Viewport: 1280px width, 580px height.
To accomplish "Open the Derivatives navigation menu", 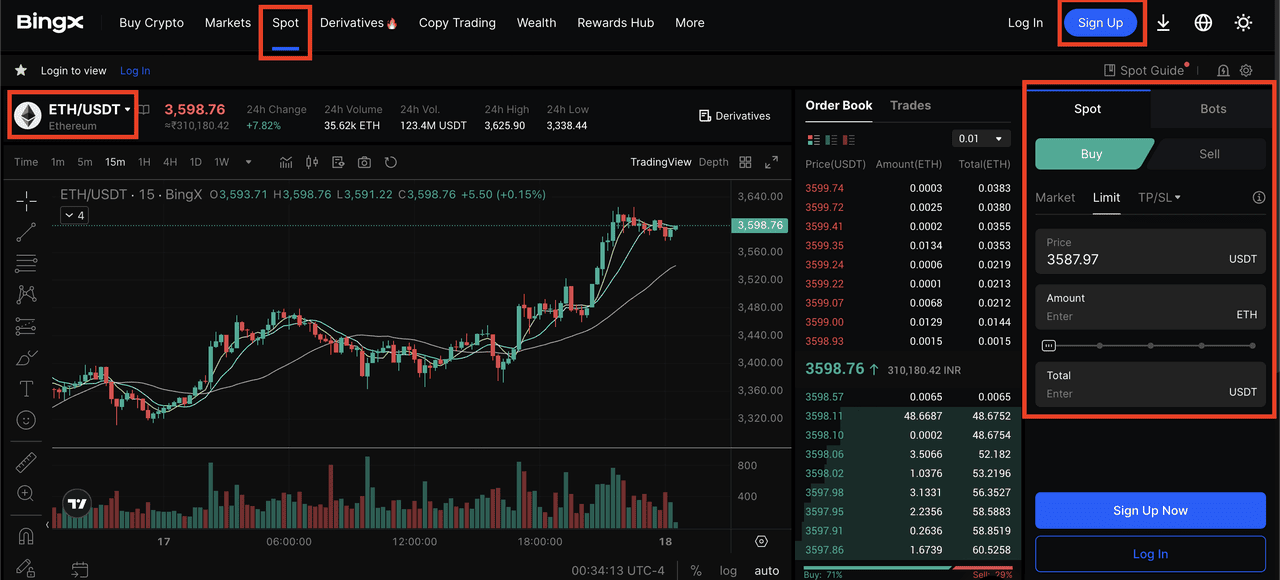I will (358, 23).
